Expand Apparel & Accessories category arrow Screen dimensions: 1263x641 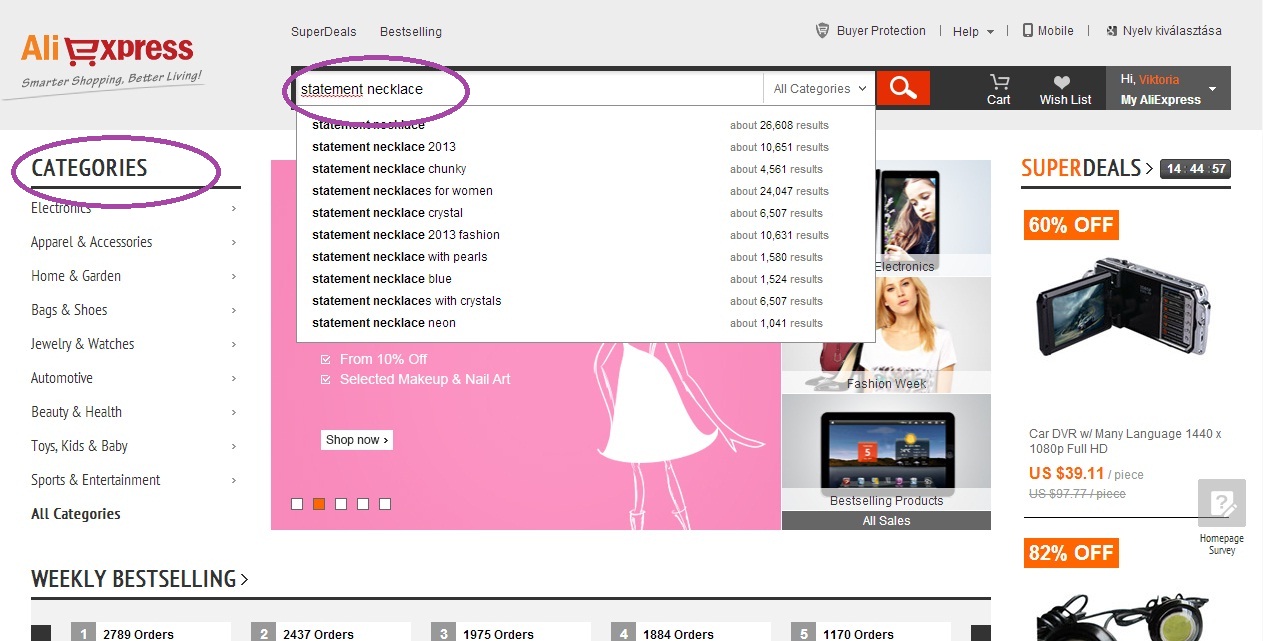pos(234,242)
